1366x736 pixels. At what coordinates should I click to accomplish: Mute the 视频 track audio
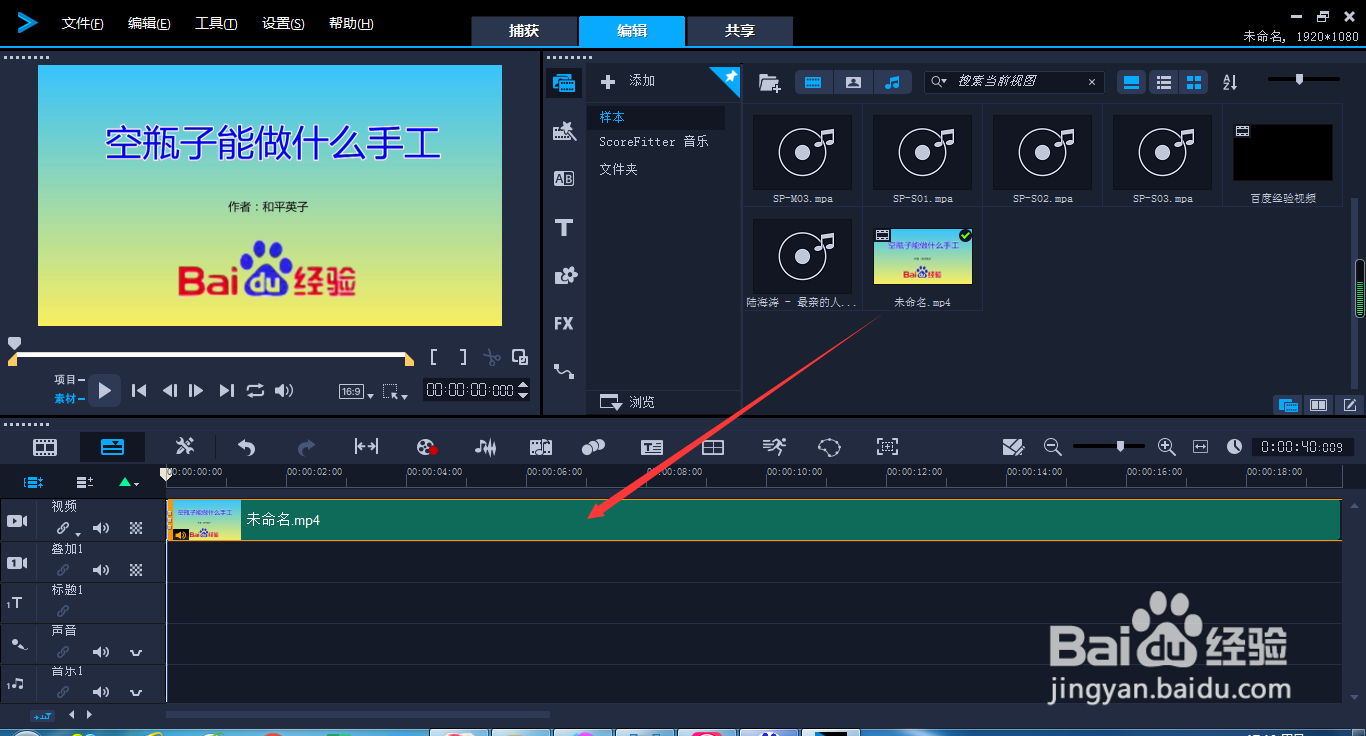click(x=101, y=528)
